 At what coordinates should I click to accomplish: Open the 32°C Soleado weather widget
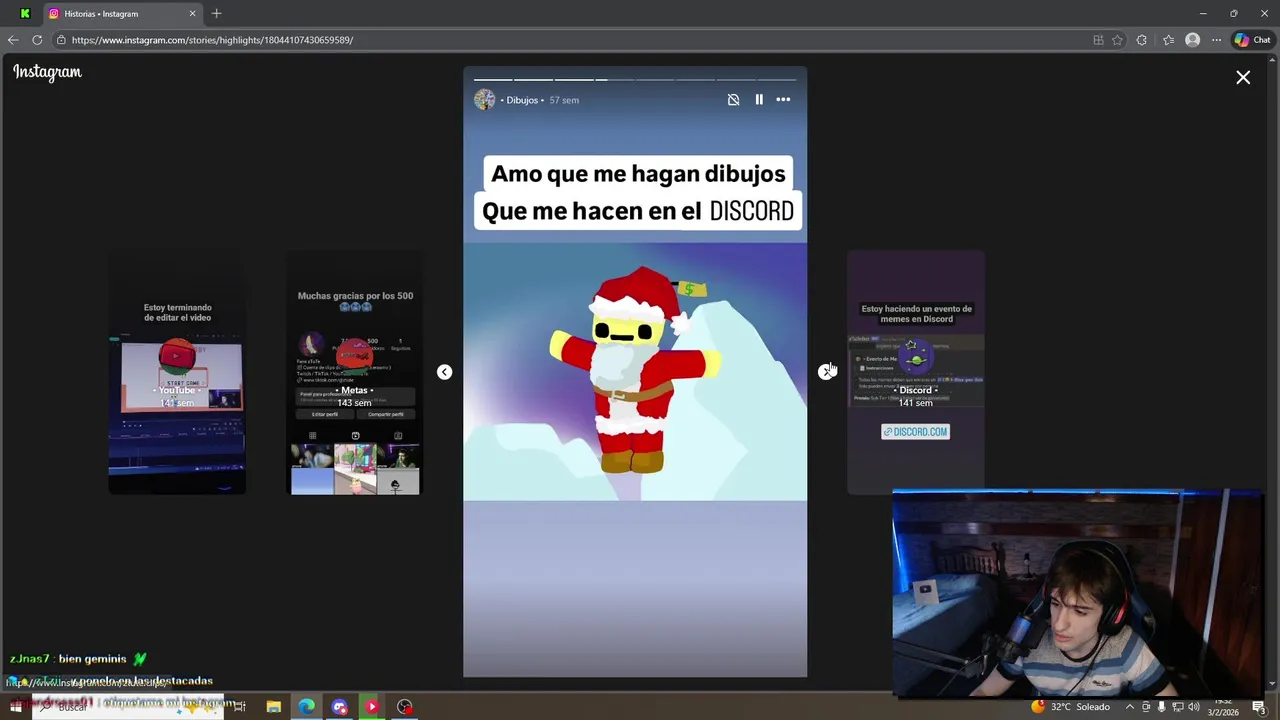tap(1072, 706)
